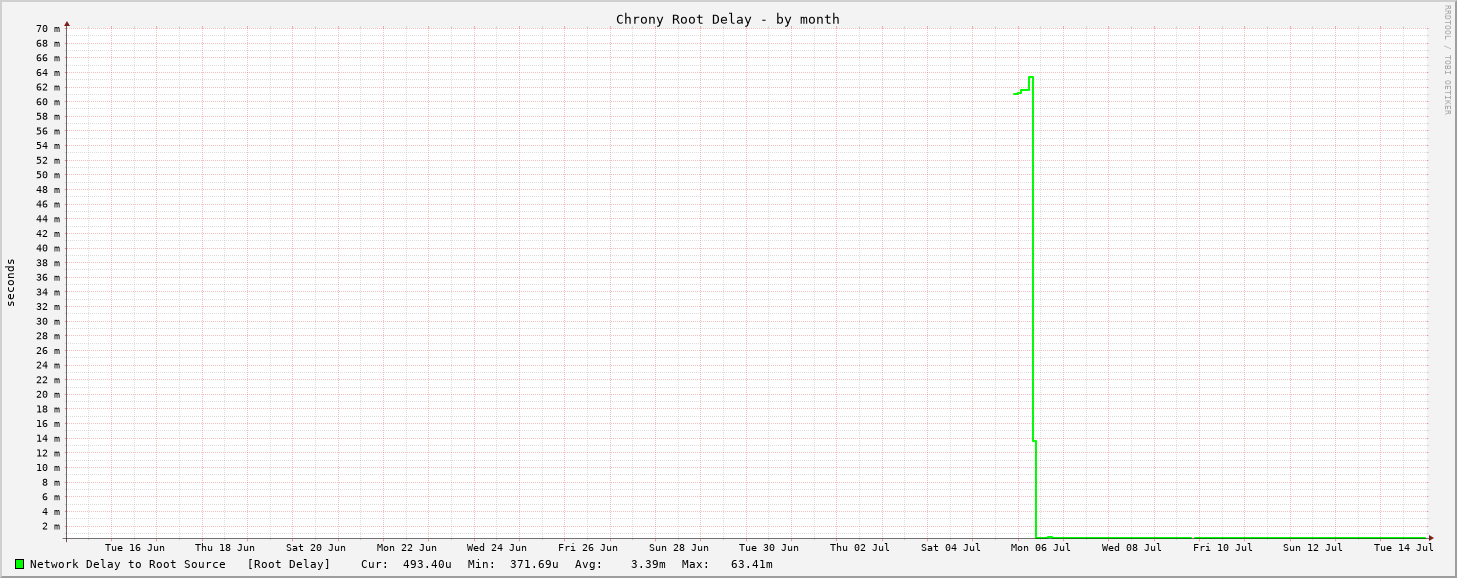Screen dimensions: 1457x578
Task: Click the 'Tue 30 Jun' x-axis date
Action: point(769,547)
